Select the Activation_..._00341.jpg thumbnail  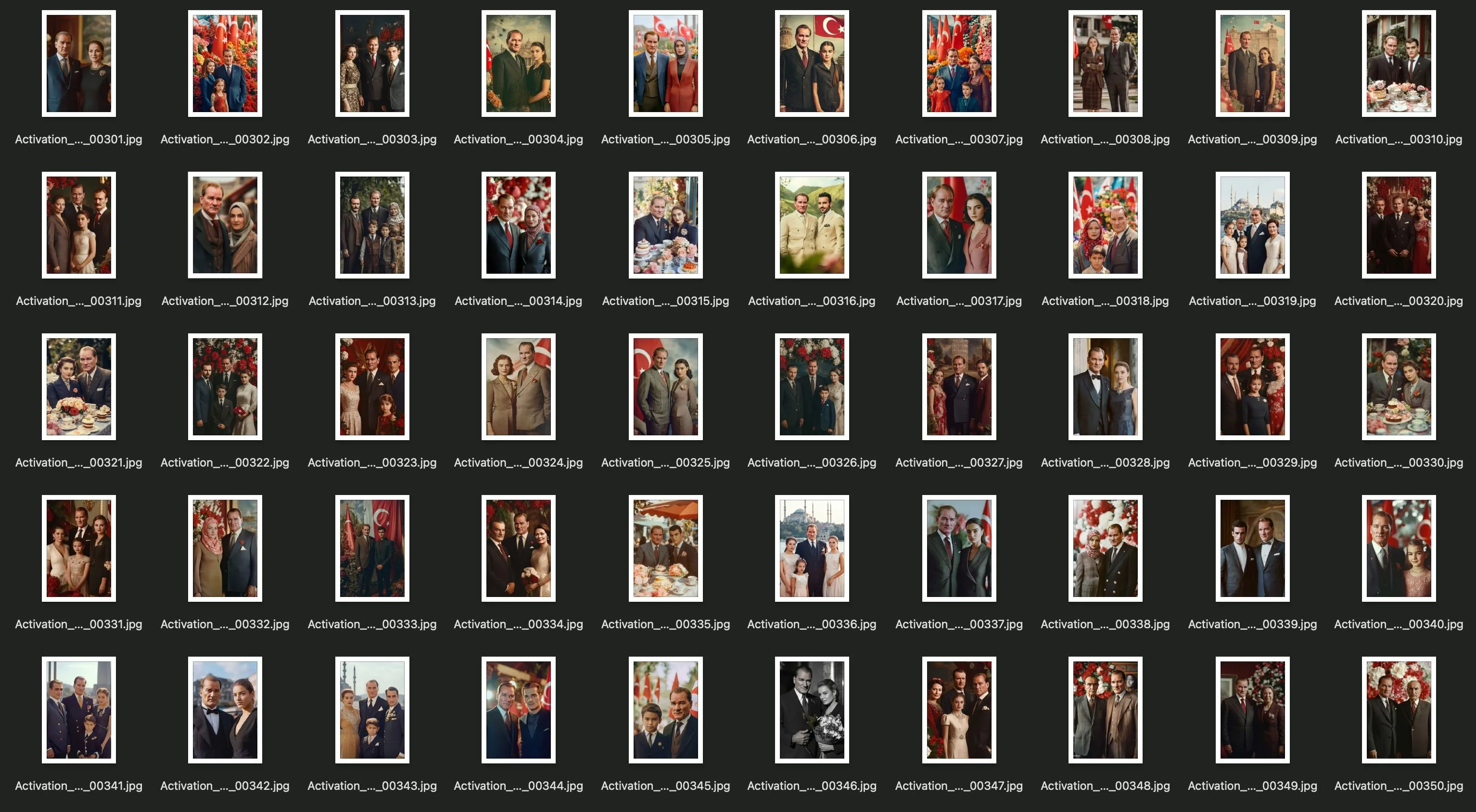coord(78,710)
